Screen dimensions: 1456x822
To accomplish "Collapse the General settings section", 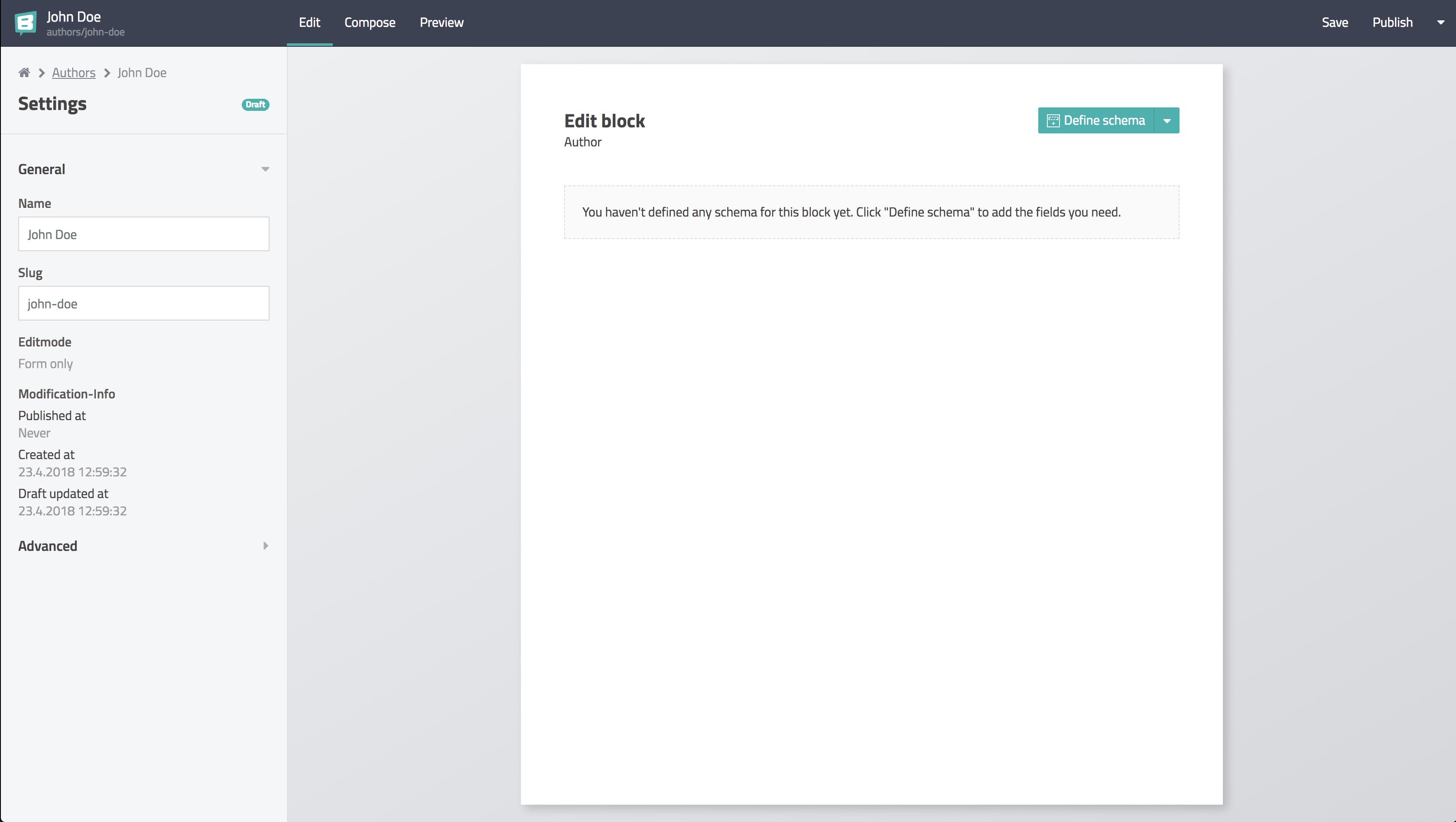I will point(265,169).
